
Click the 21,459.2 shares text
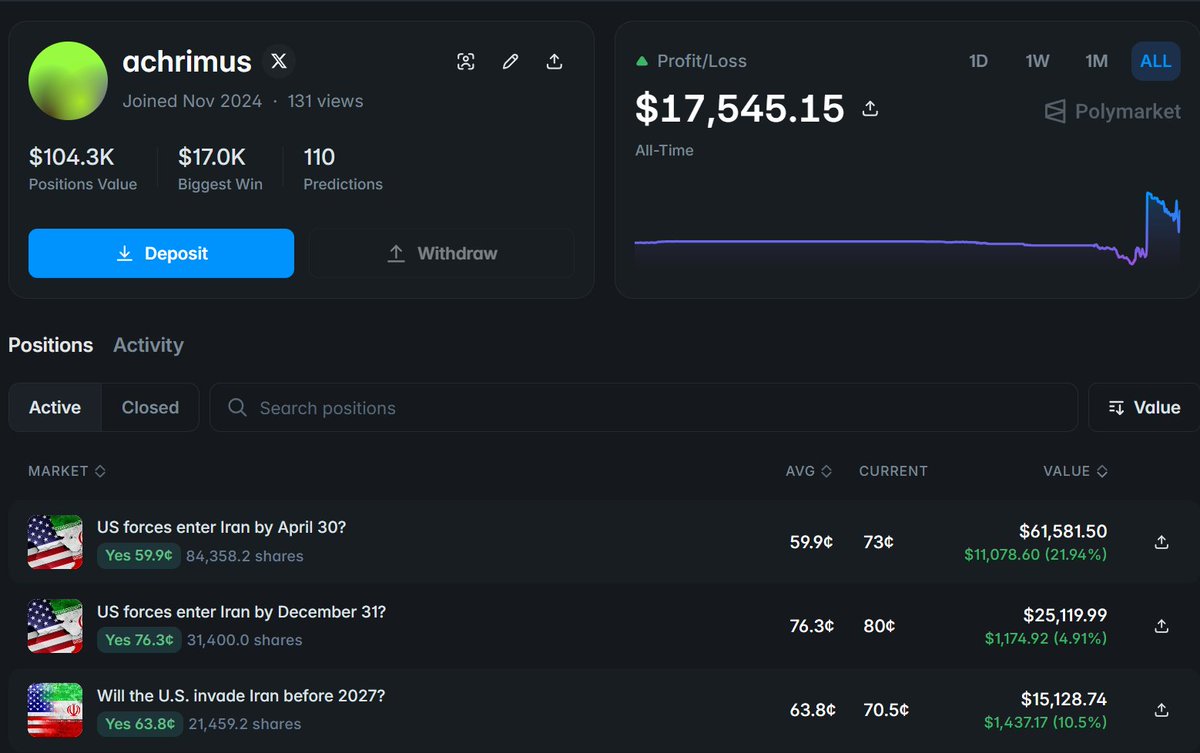[243, 724]
